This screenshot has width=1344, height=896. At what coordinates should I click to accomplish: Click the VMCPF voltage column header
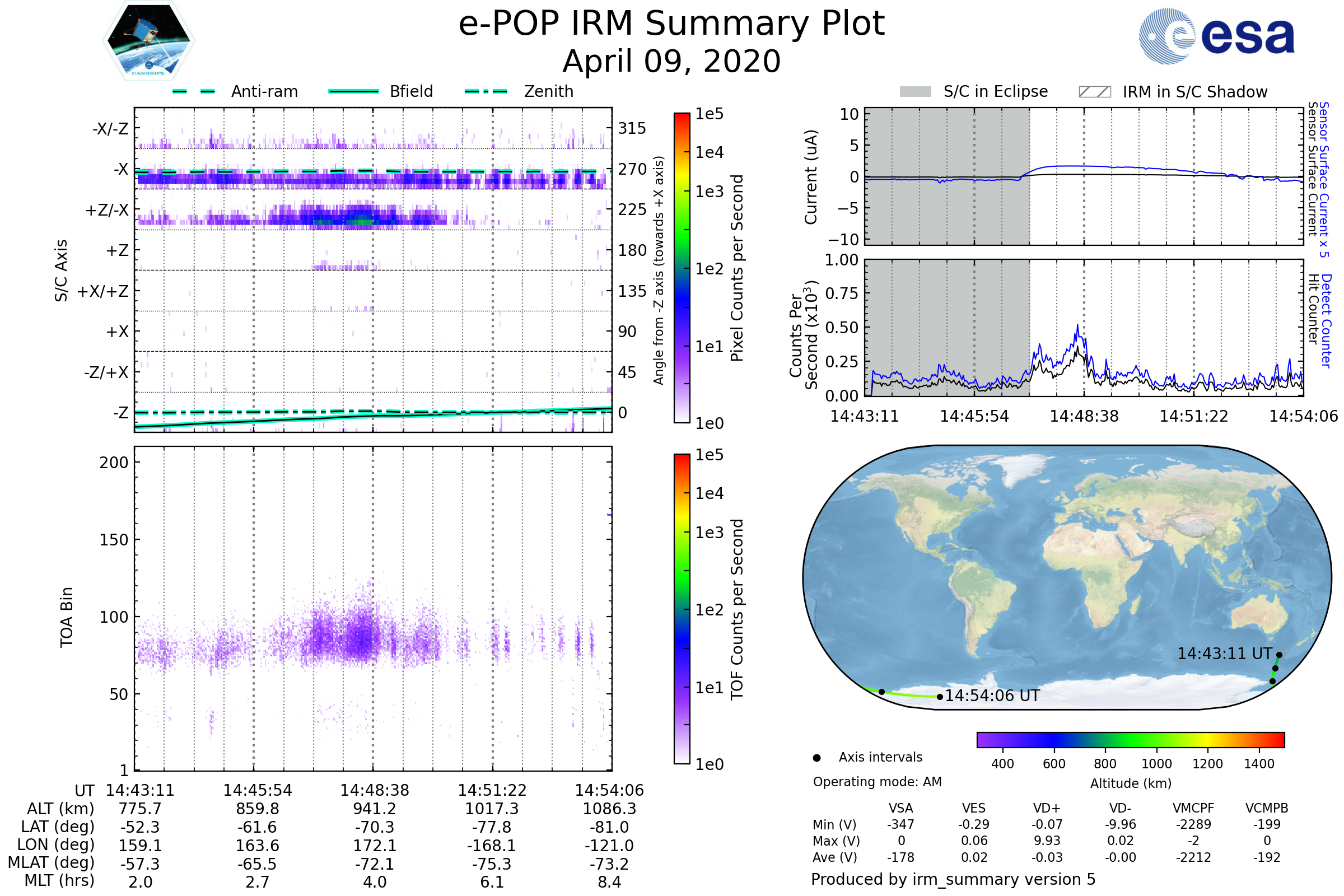tap(1193, 808)
